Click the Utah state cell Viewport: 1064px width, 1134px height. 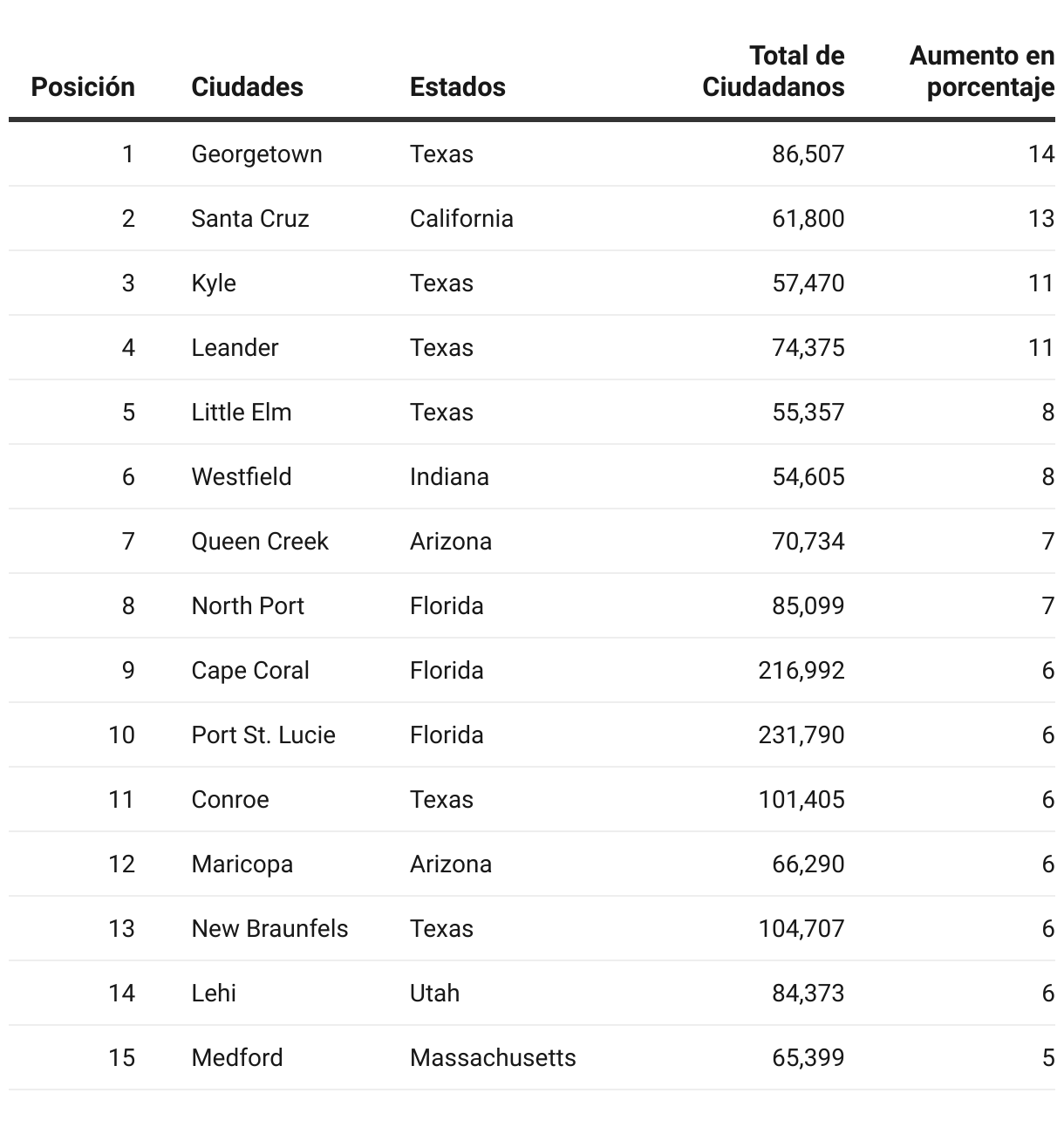pyautogui.click(x=434, y=994)
